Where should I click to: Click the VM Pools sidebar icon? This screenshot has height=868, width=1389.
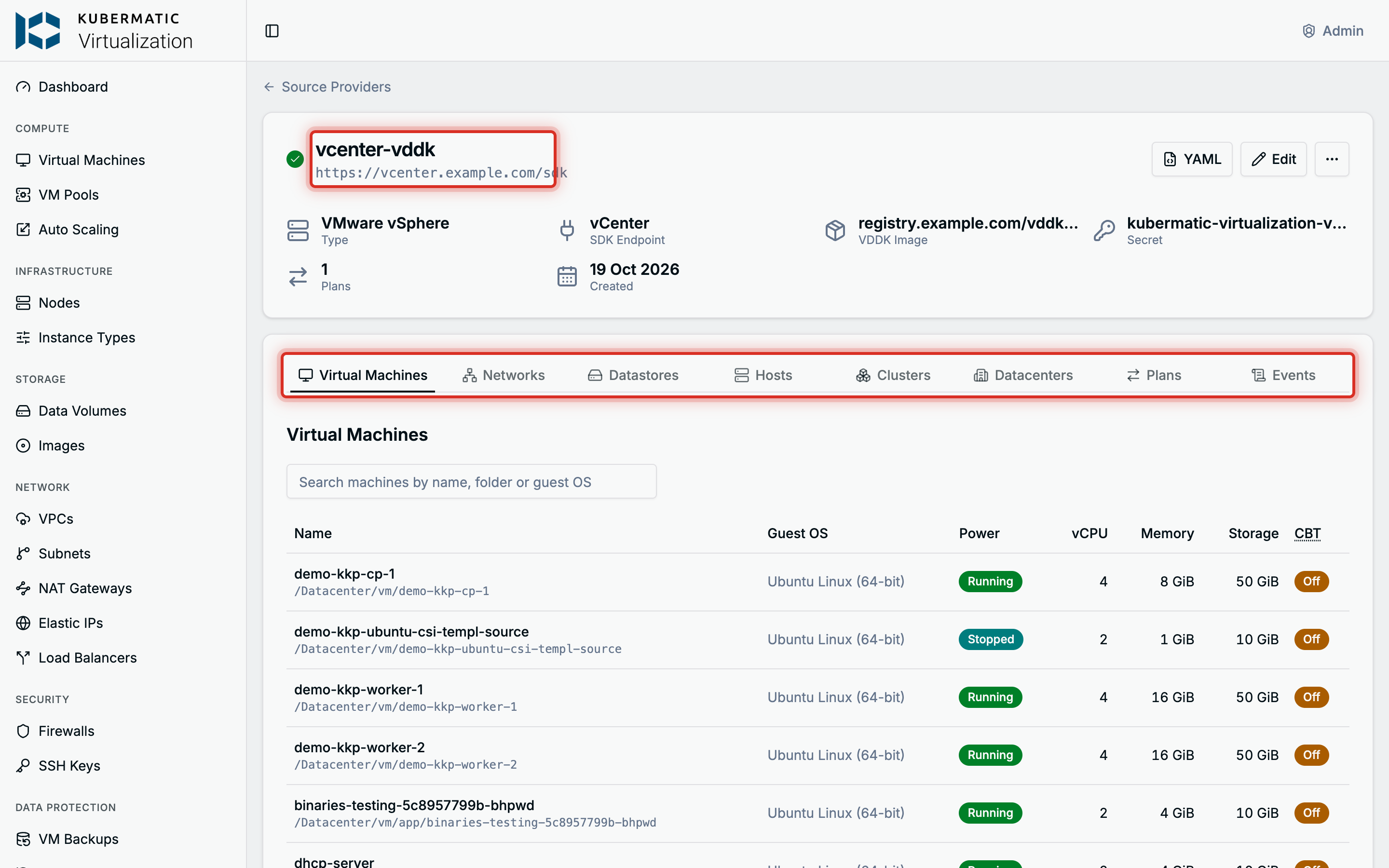(23, 195)
